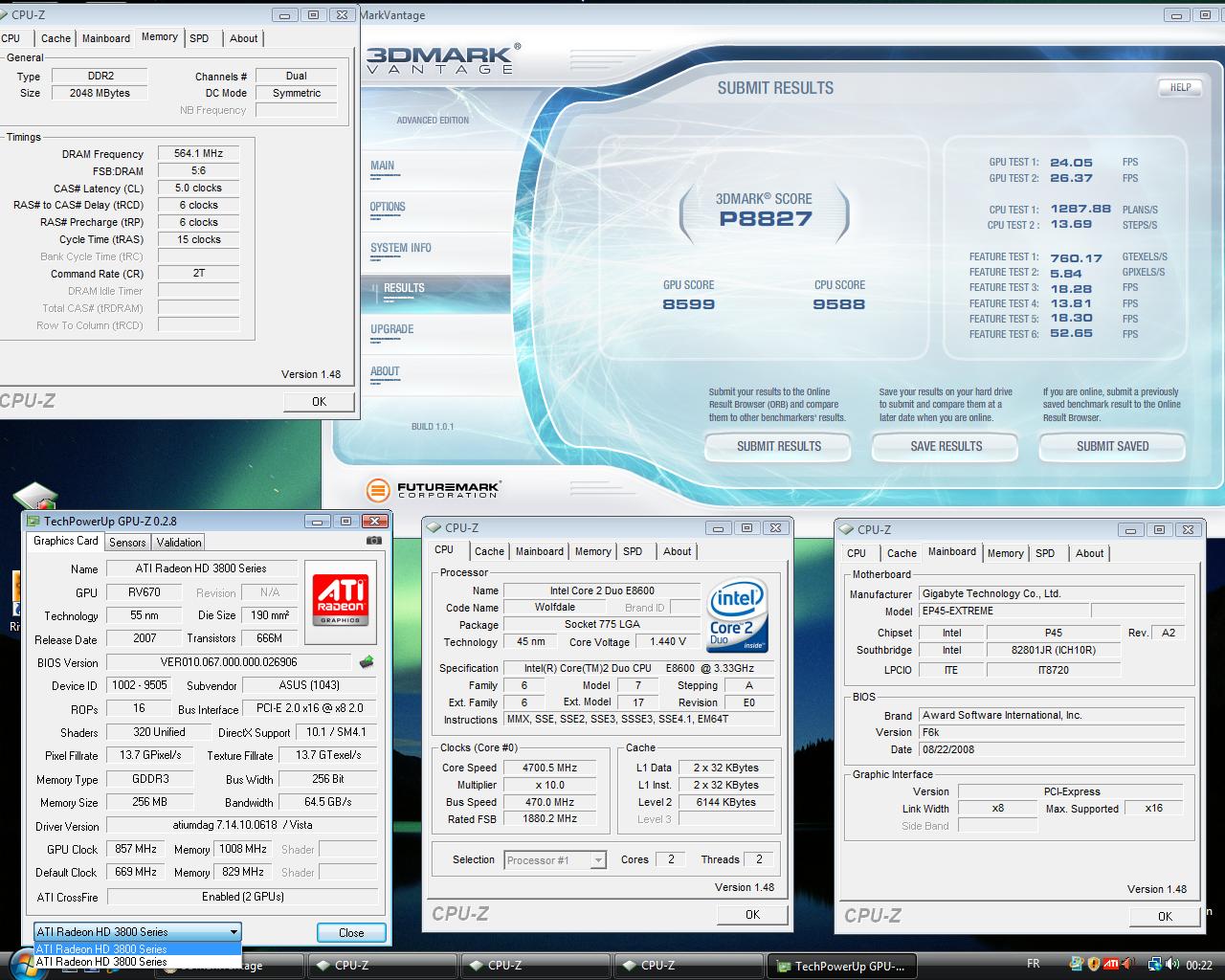This screenshot has height=980, width=1225.
Task: Click the ATI CrossFire Enabled (2 GPUs) field
Action: (242, 897)
